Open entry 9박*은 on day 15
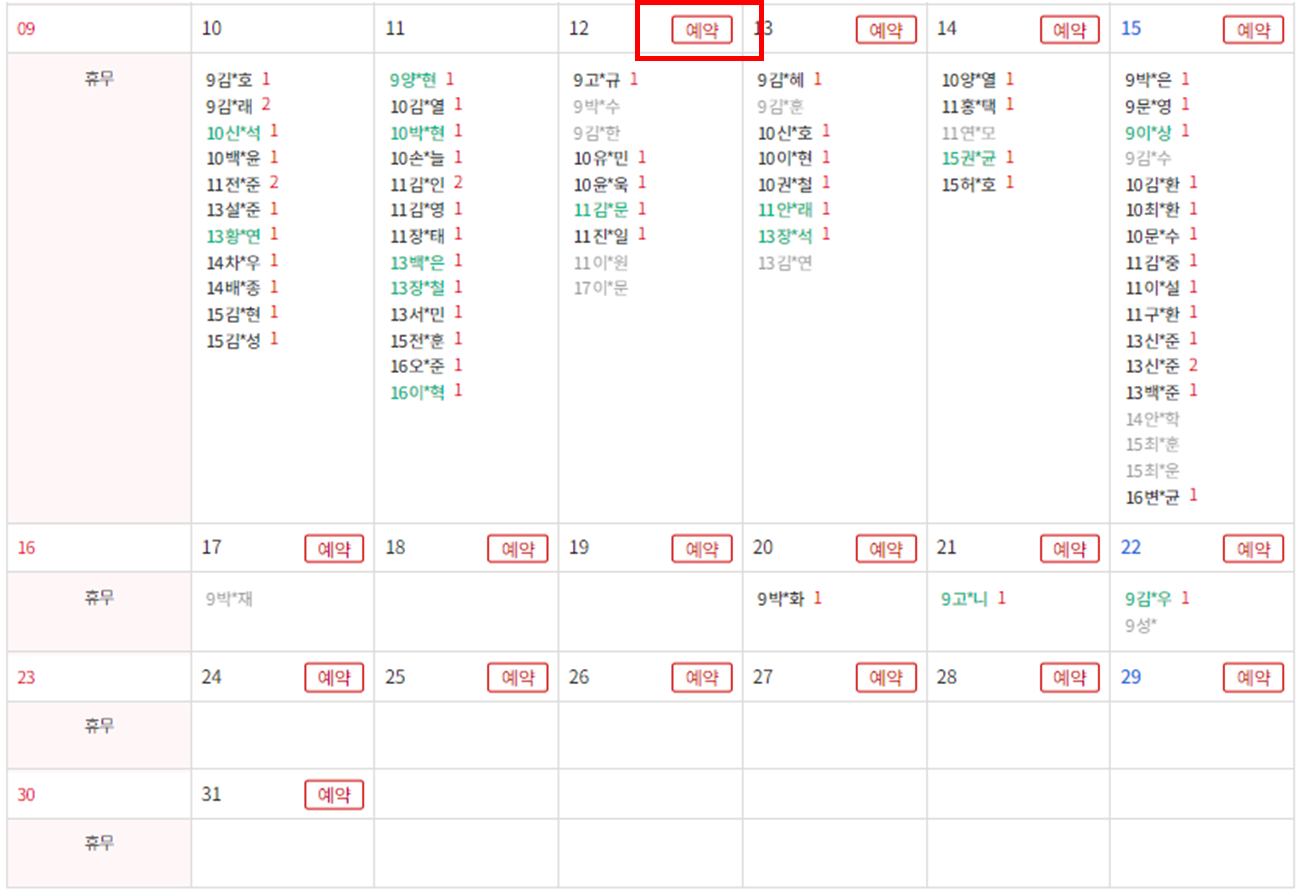 coord(1150,80)
